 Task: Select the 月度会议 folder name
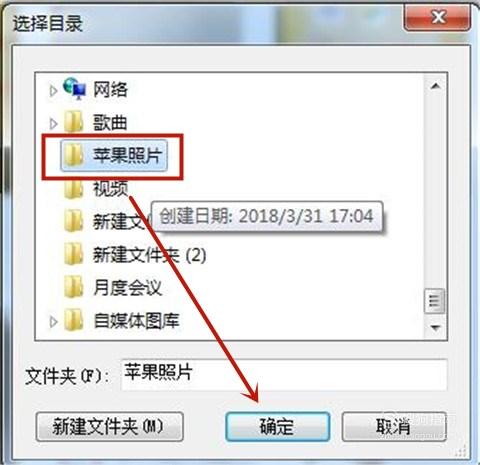coord(128,287)
